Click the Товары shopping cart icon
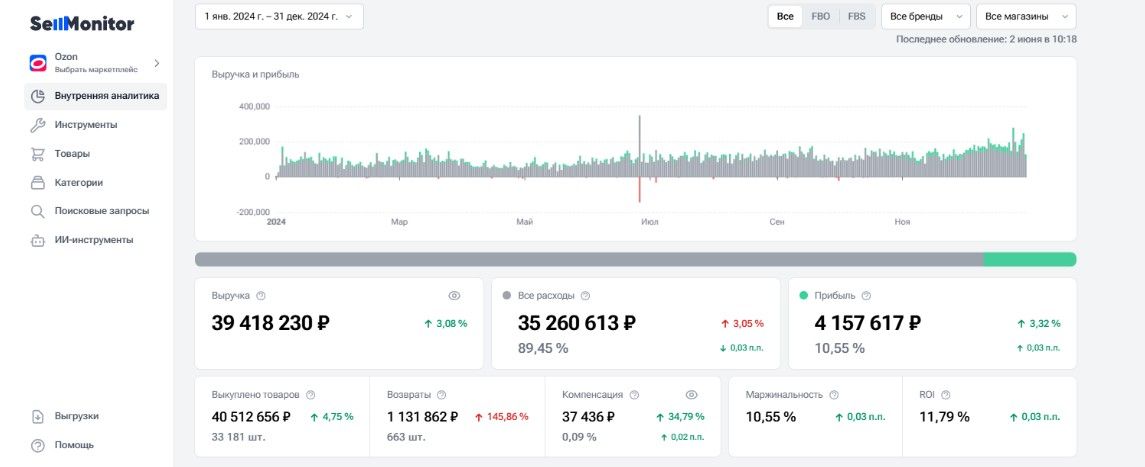The height and width of the screenshot is (467, 1145). click(37, 154)
